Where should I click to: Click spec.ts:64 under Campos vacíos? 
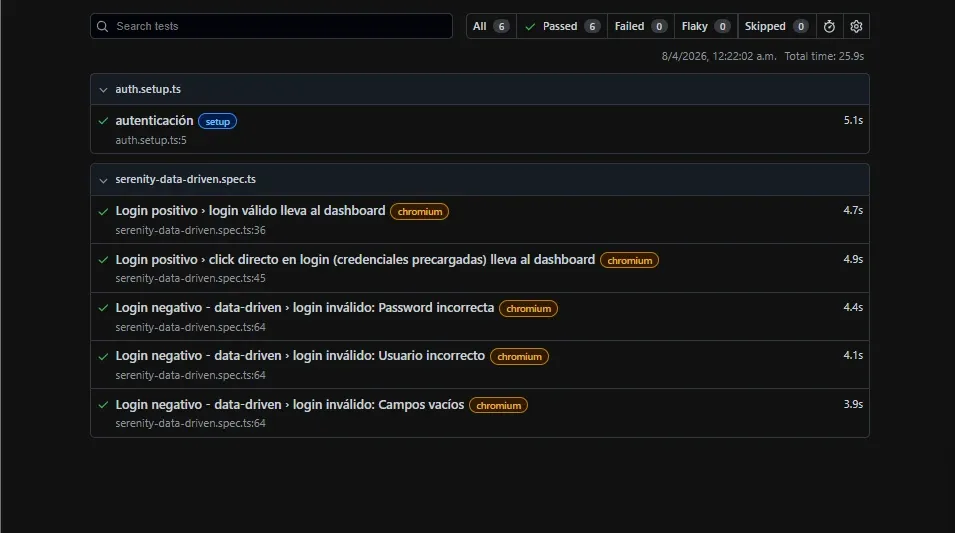tap(191, 423)
